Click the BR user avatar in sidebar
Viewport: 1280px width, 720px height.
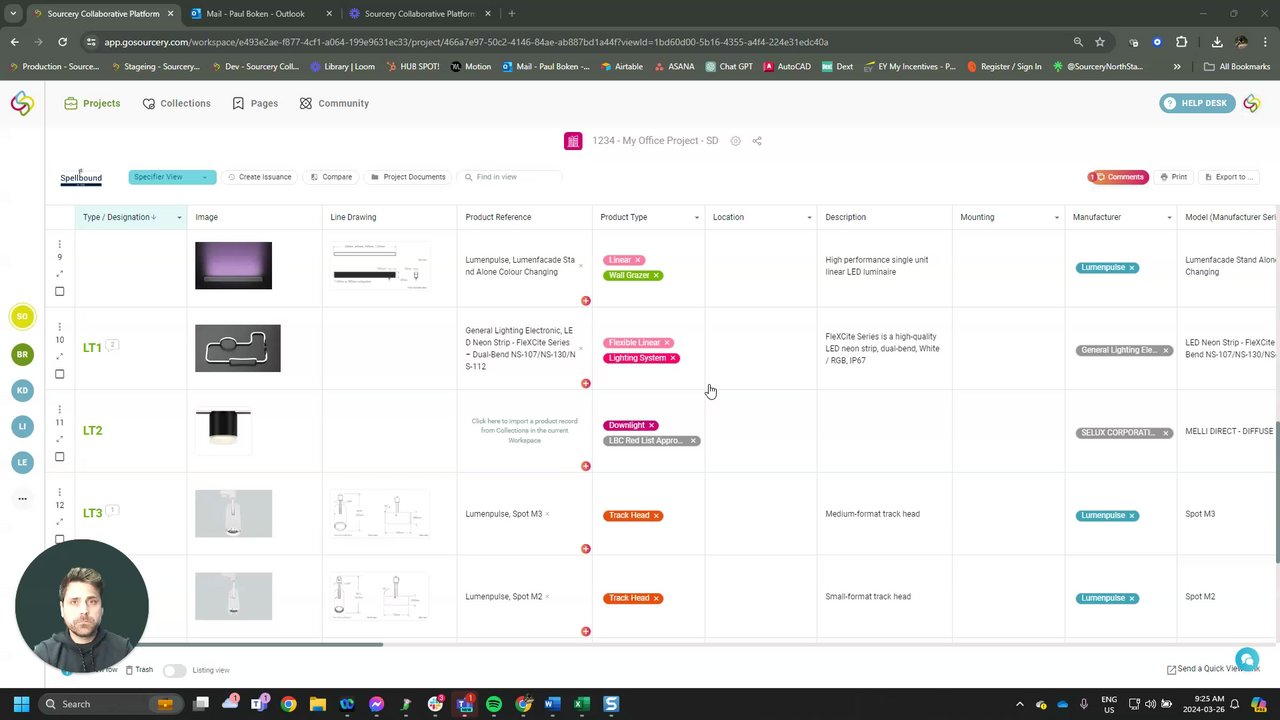(22, 354)
